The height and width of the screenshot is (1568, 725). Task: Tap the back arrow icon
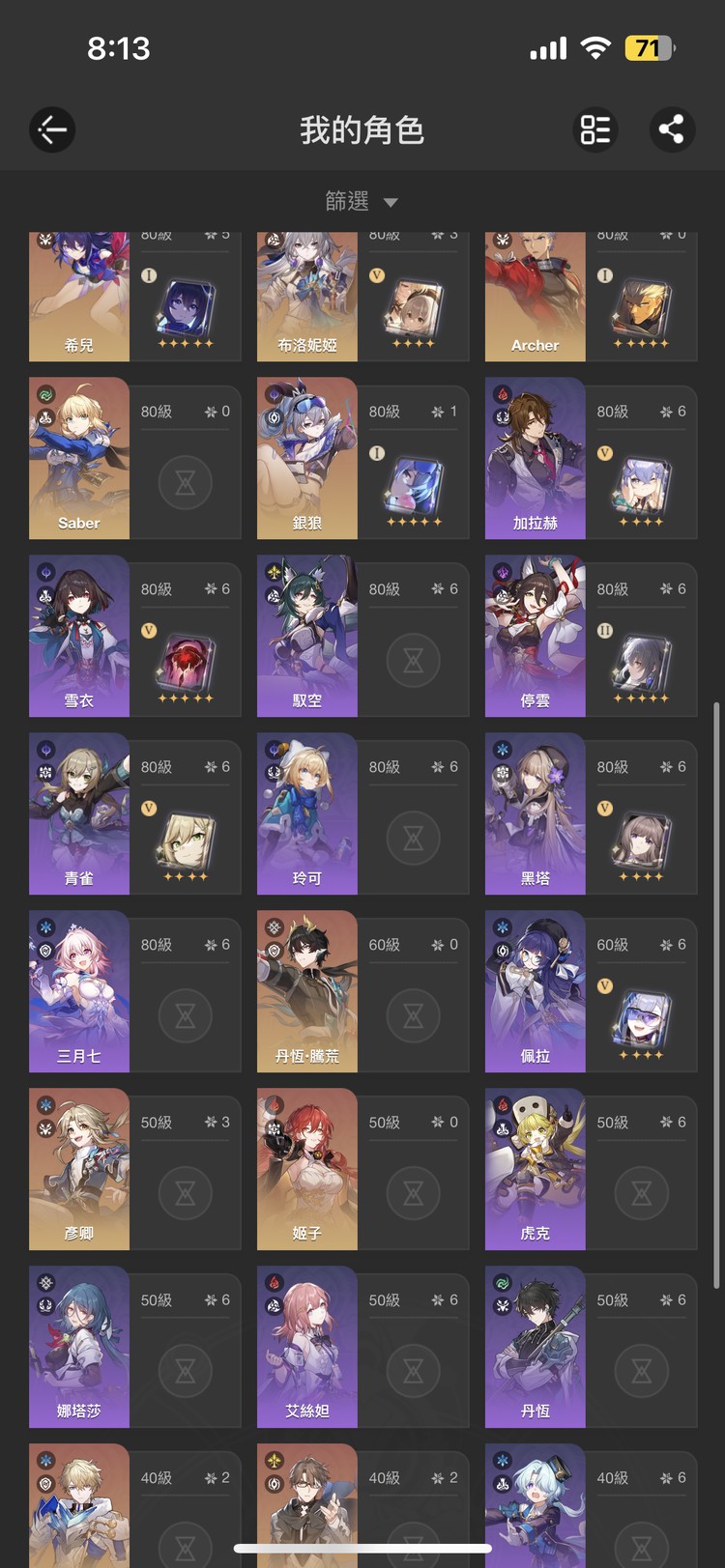coord(52,129)
